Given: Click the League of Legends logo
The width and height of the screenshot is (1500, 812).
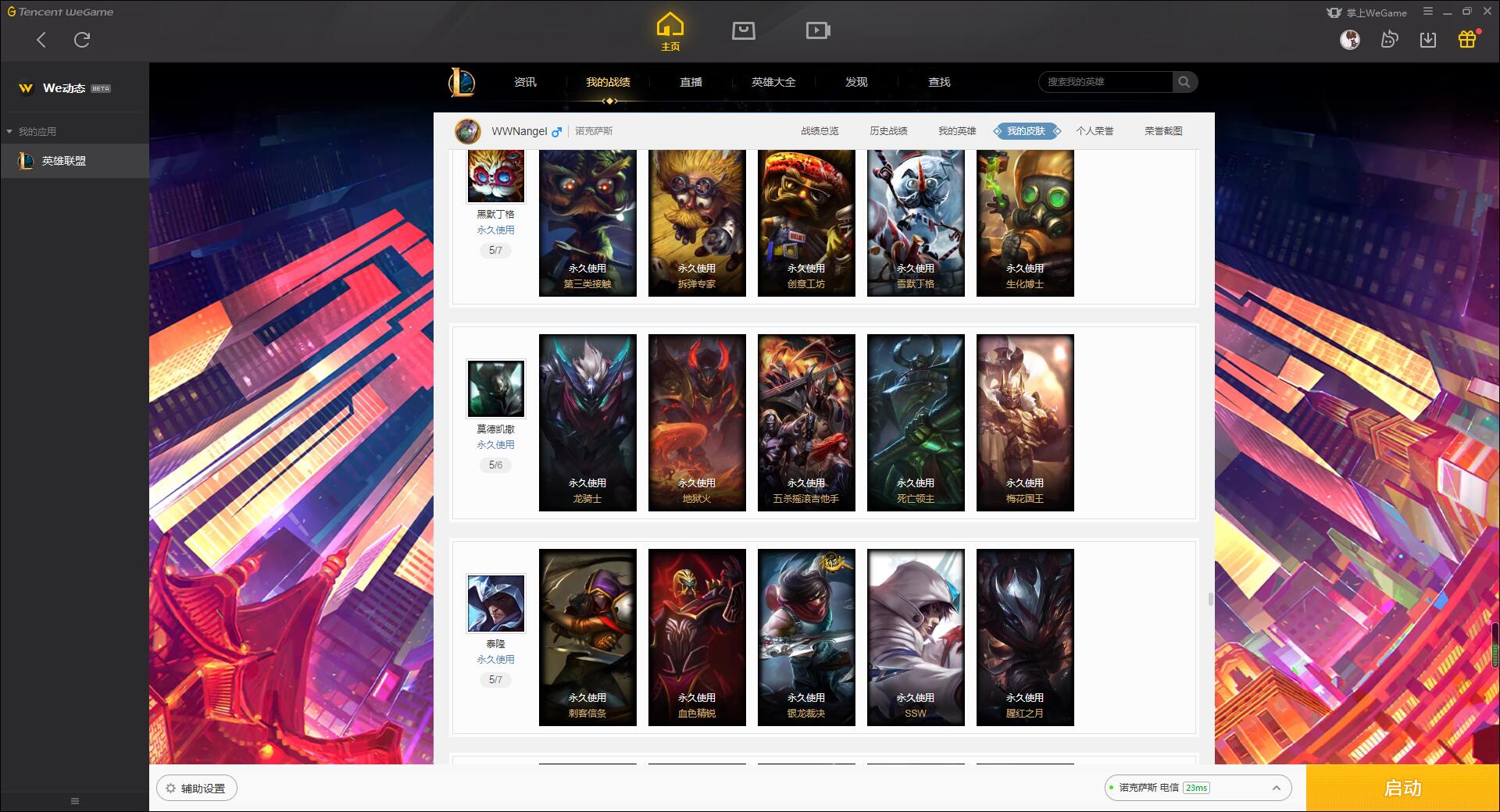Looking at the screenshot, I should tap(462, 82).
